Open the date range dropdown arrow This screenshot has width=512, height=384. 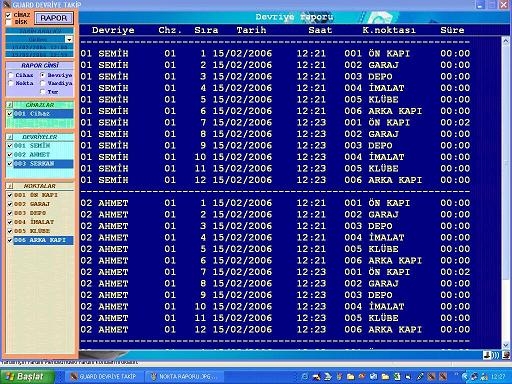(69, 39)
